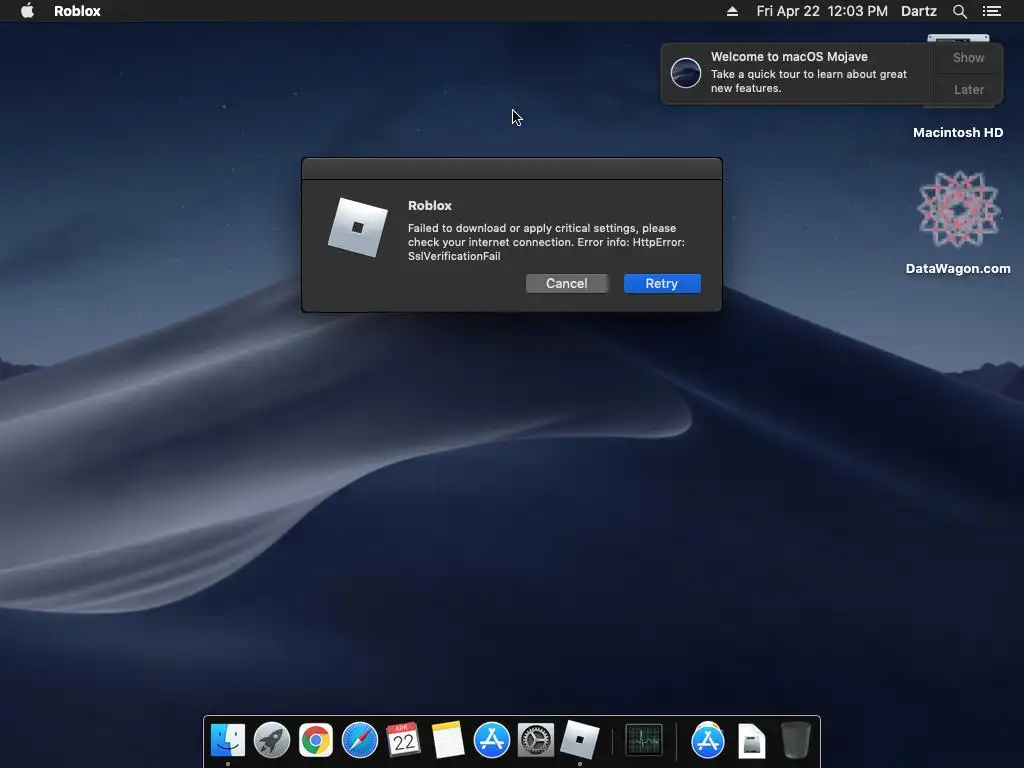This screenshot has width=1024, height=768.
Task: Open the Apple menu
Action: pos(27,10)
